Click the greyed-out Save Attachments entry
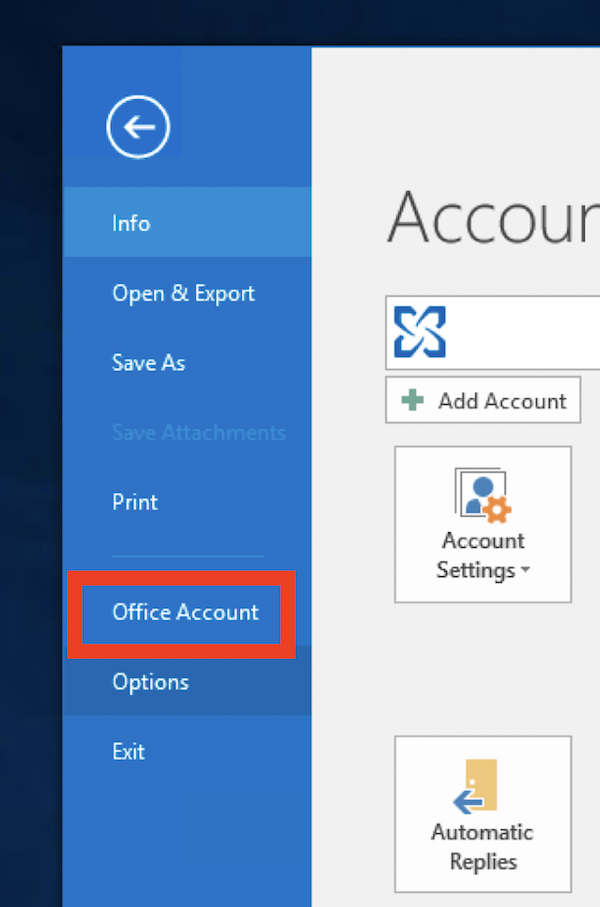This screenshot has height=907, width=600. point(198,433)
